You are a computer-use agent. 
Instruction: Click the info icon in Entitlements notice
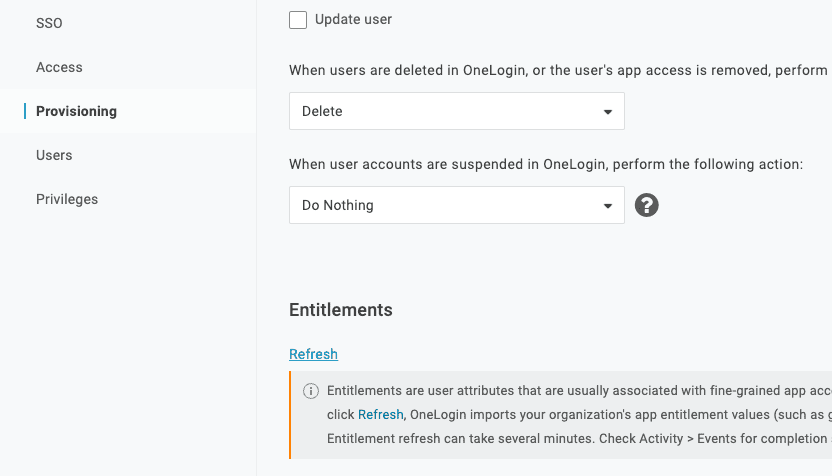[x=311, y=391]
